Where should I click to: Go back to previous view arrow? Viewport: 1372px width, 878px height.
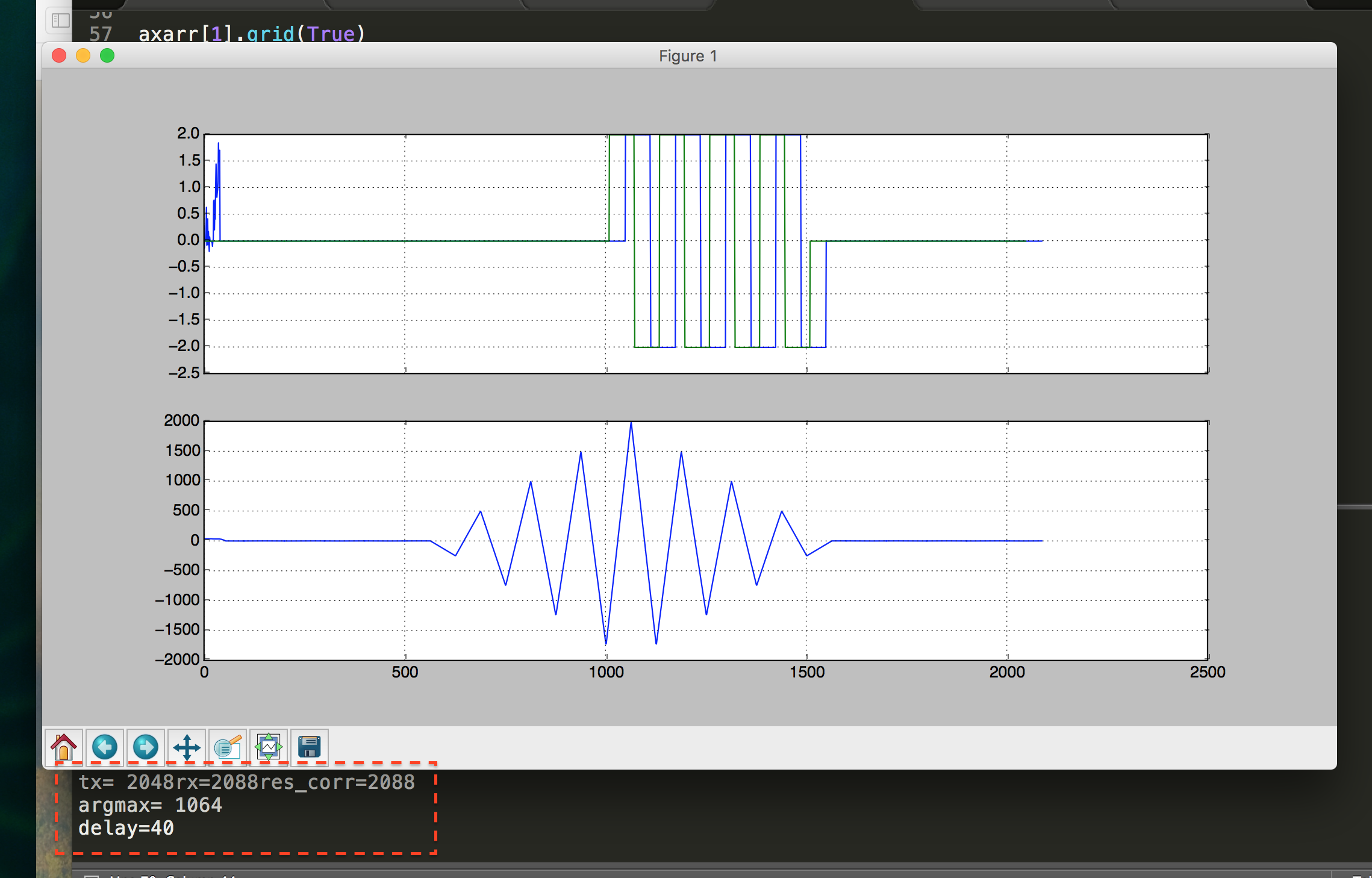coord(105,747)
